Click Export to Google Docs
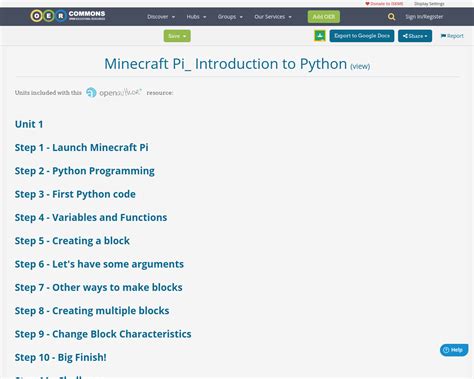 (362, 36)
